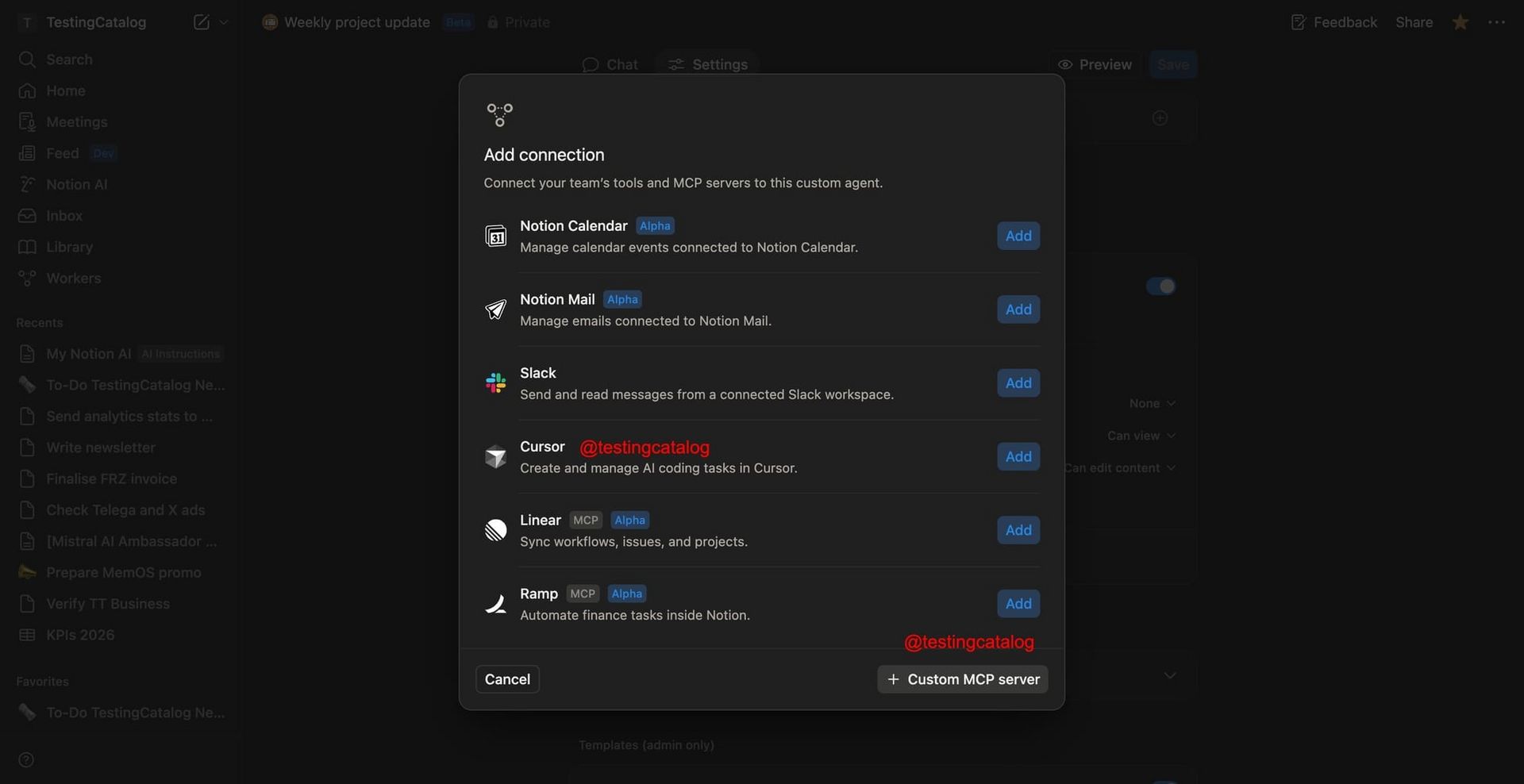Expand the section chevron near Custom MCP server

tap(1170, 675)
